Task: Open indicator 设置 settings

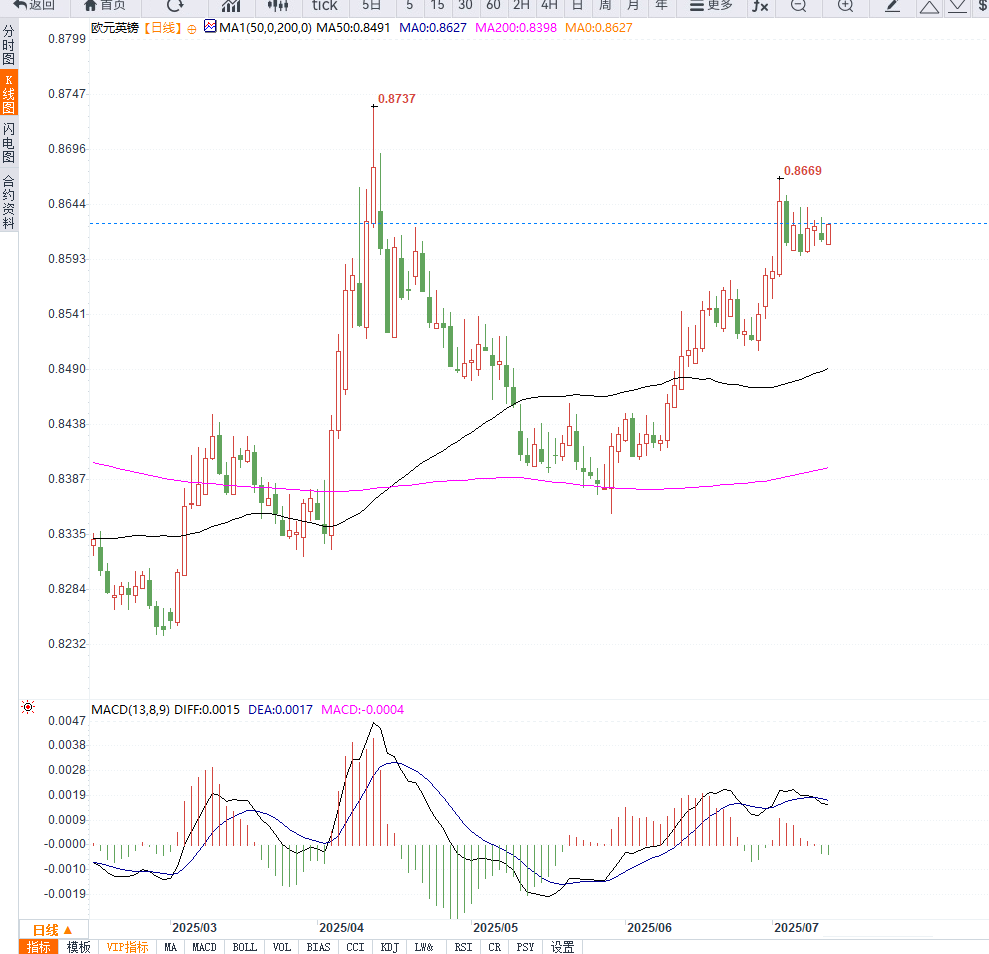Action: tap(563, 947)
